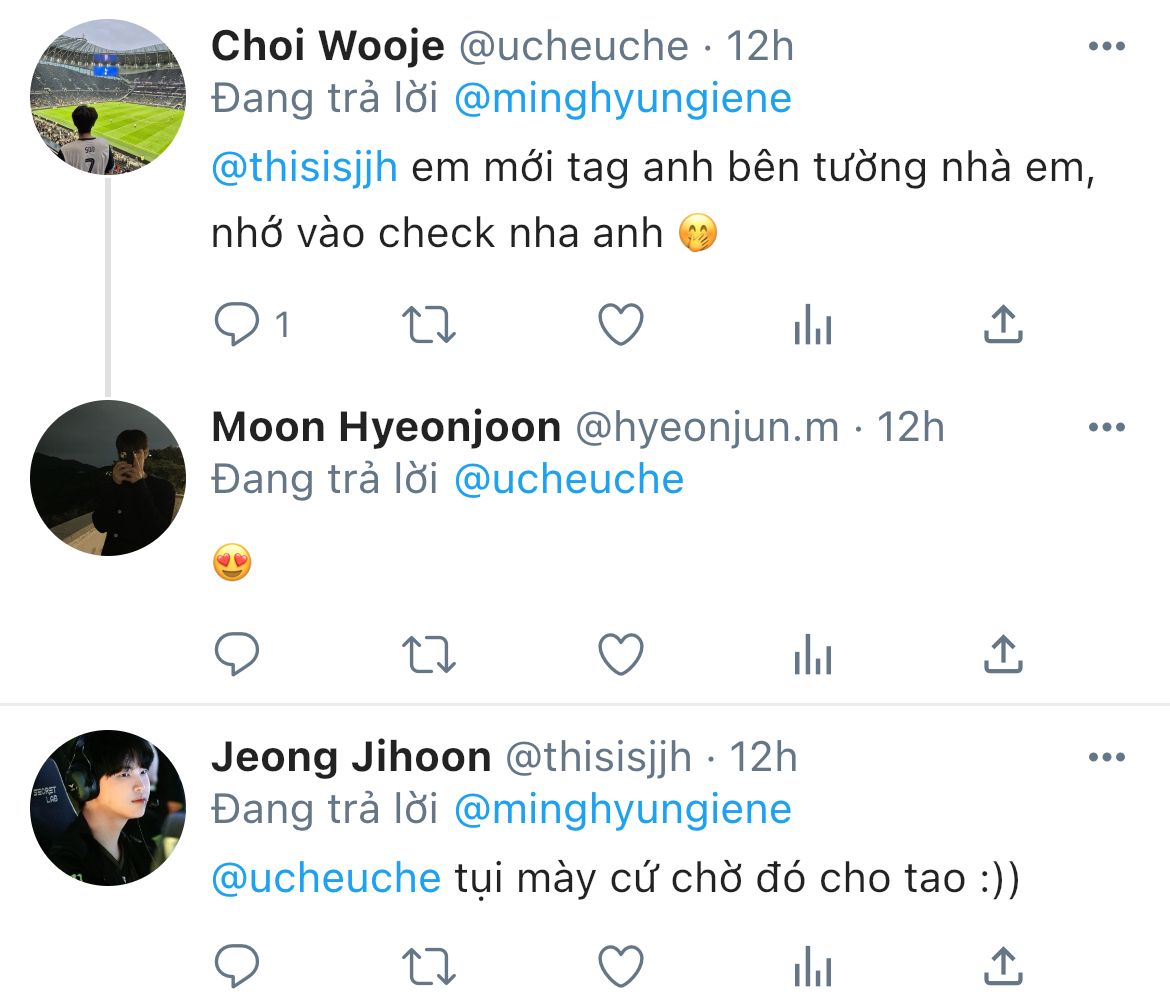
Task: Like Choi Wooje's tweet
Action: pyautogui.click(x=620, y=325)
